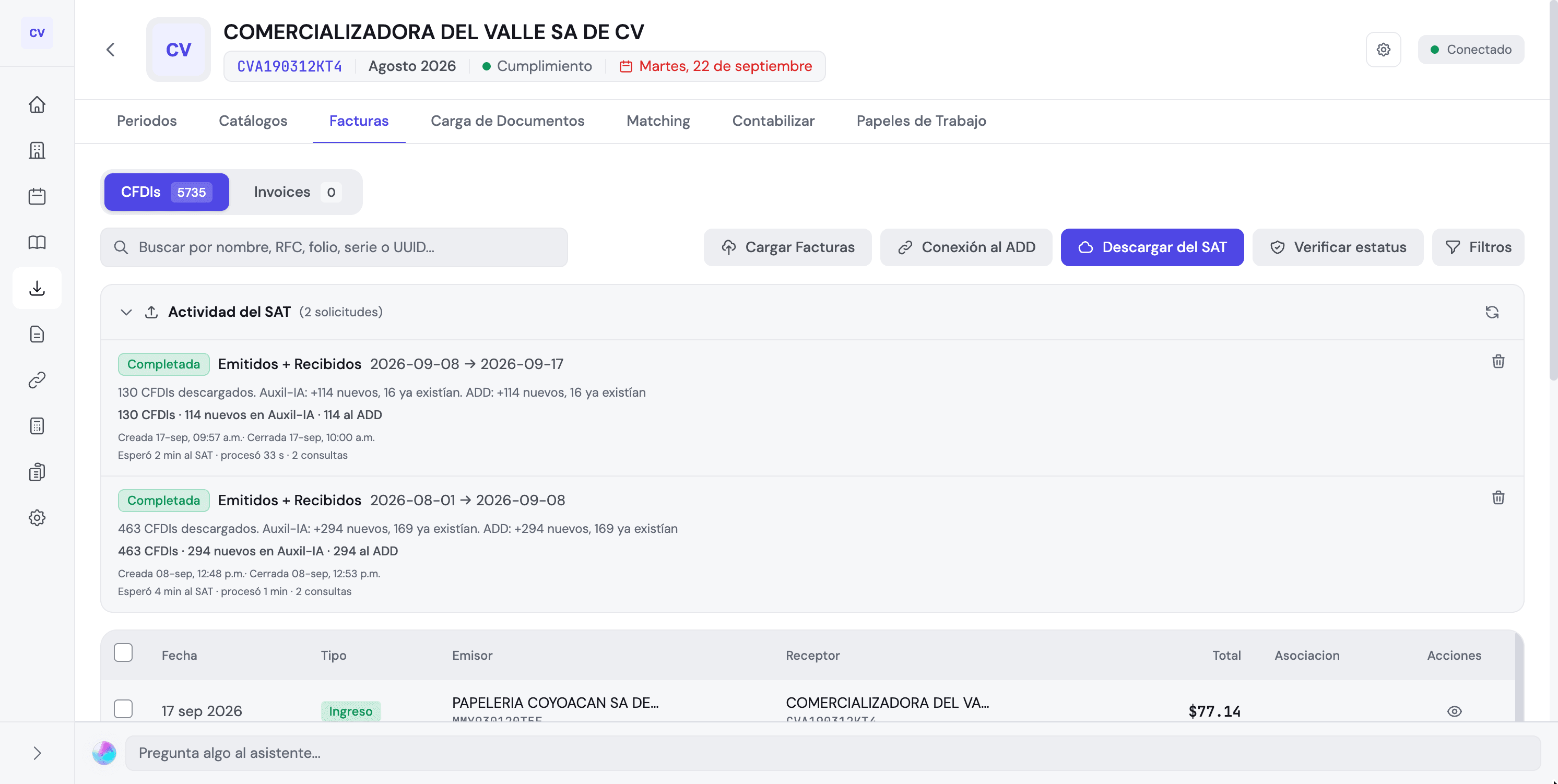
Task: Open the Contabilizar tab
Action: coord(773,121)
